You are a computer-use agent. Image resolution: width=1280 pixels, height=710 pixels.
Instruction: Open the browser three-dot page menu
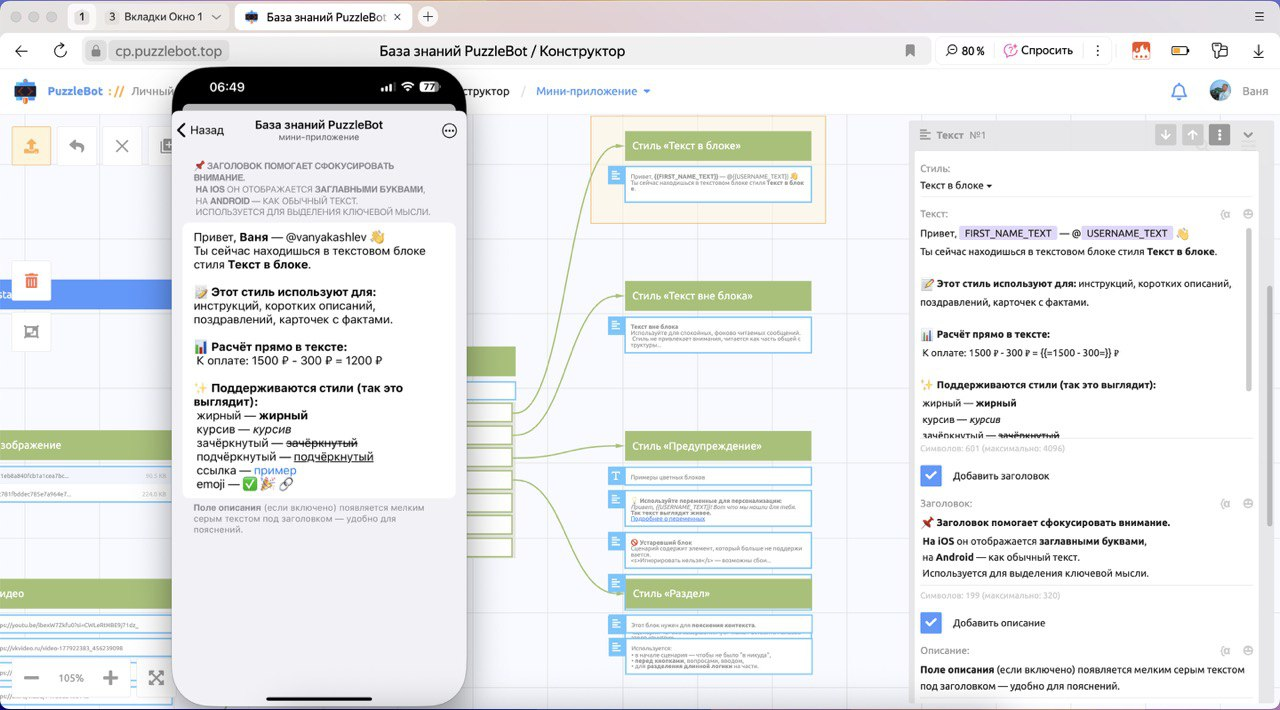1098,51
